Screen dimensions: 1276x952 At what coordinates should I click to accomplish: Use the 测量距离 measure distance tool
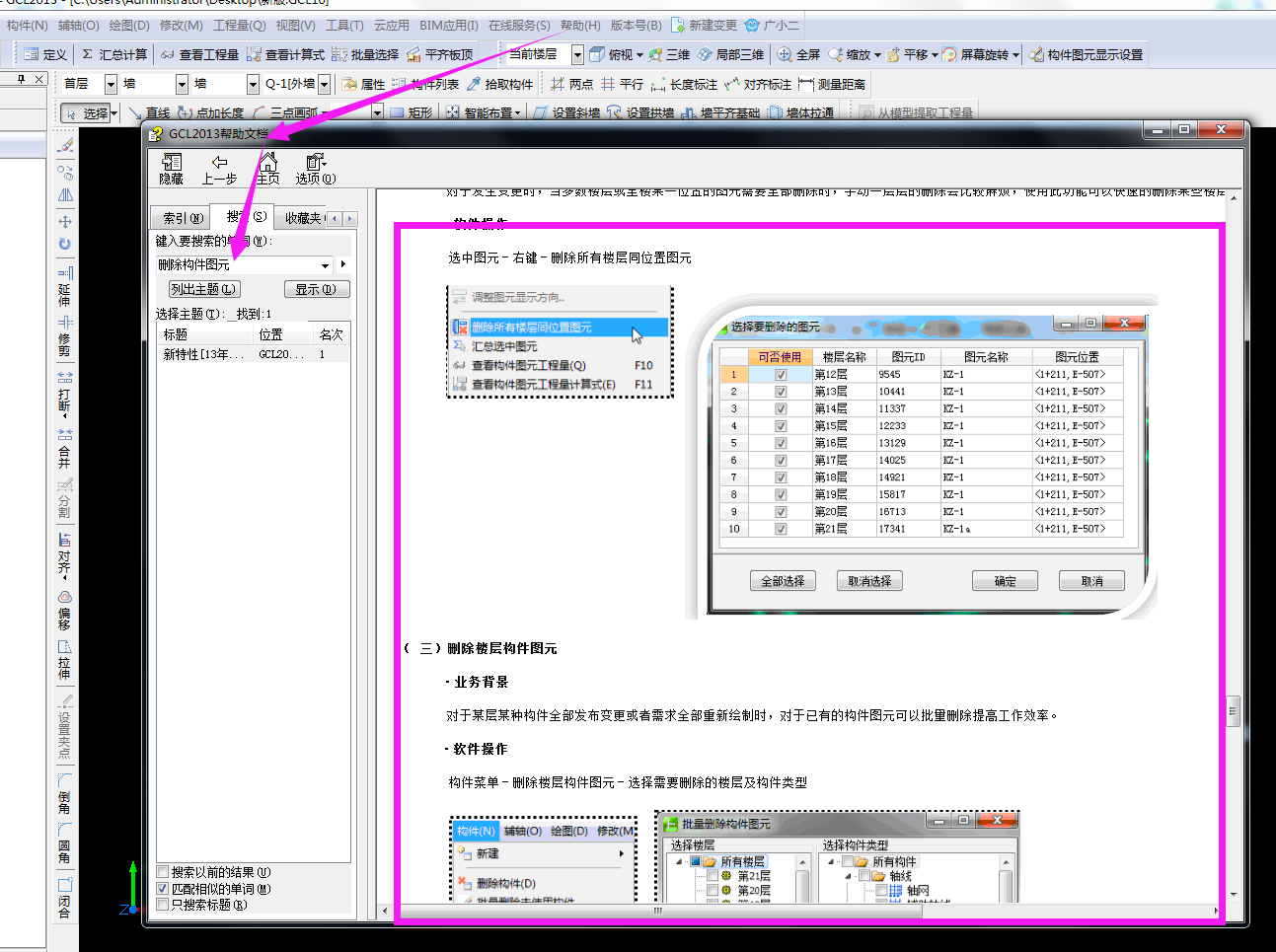pos(832,84)
